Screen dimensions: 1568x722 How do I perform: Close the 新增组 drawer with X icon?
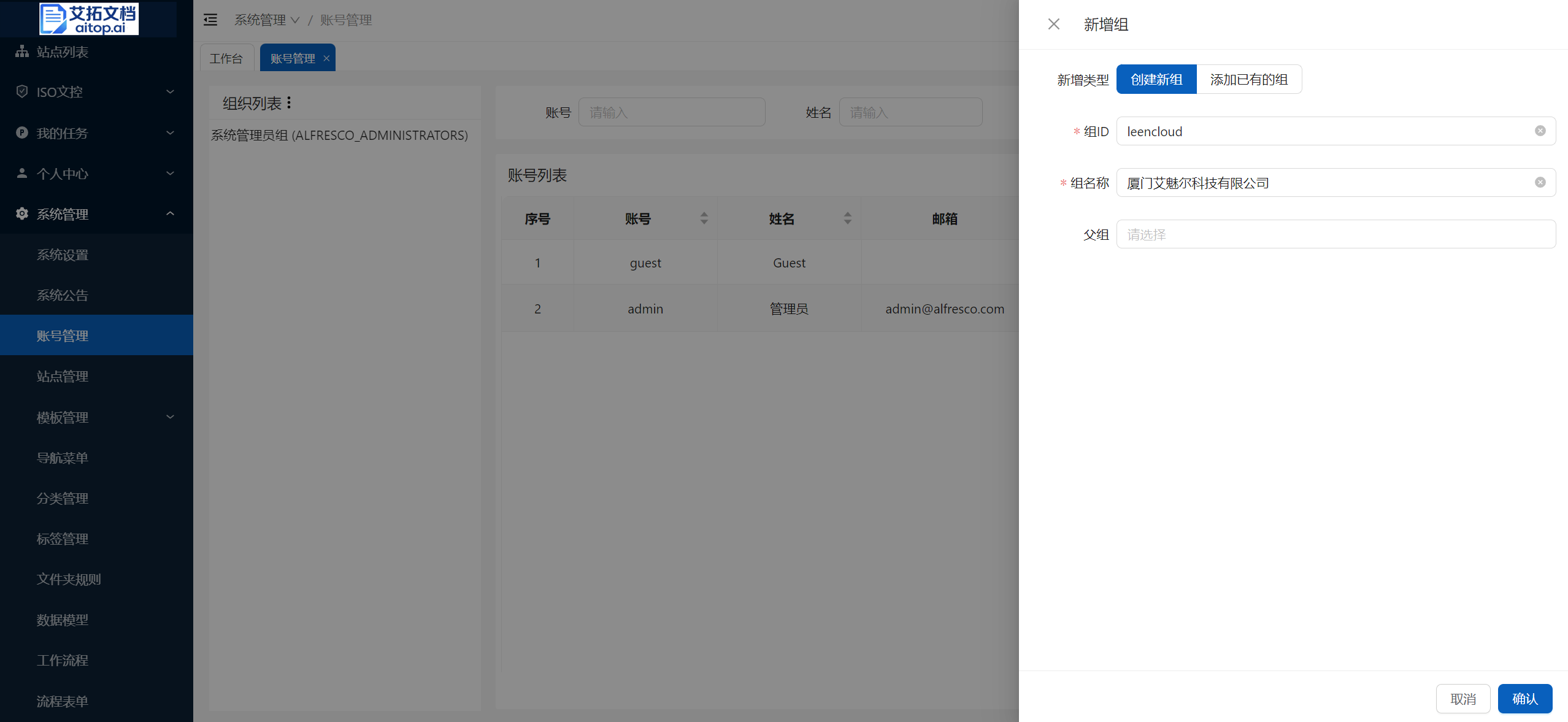[x=1053, y=24]
